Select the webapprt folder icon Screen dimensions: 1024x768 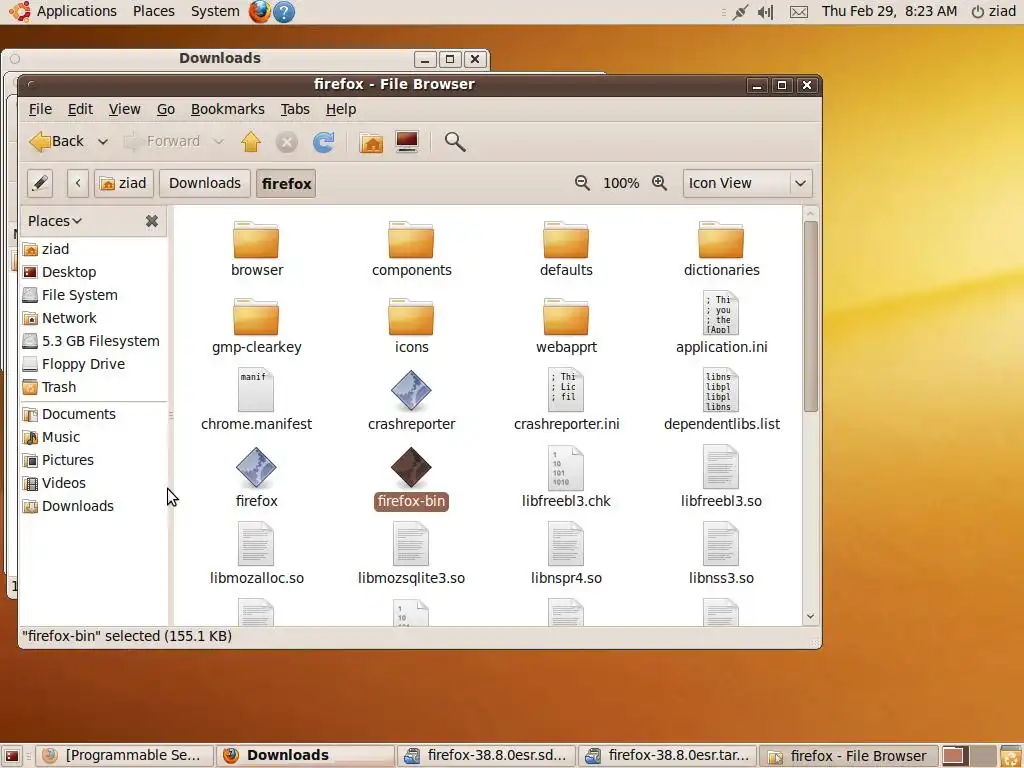click(x=566, y=317)
